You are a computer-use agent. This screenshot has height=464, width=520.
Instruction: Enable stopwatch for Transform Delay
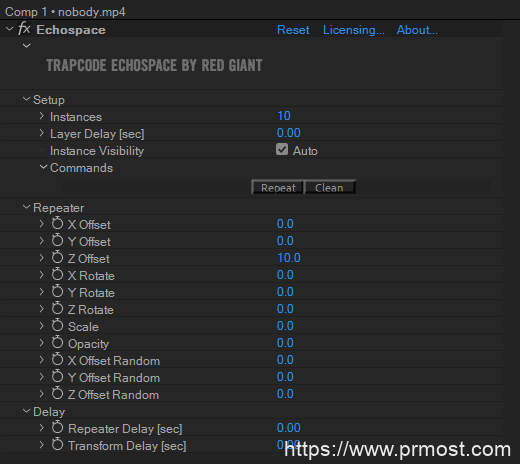[x=57, y=444]
